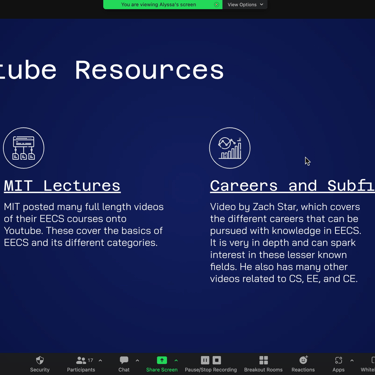Click the slide title ending in 'Resources'
This screenshot has width=375, height=375.
(112, 70)
